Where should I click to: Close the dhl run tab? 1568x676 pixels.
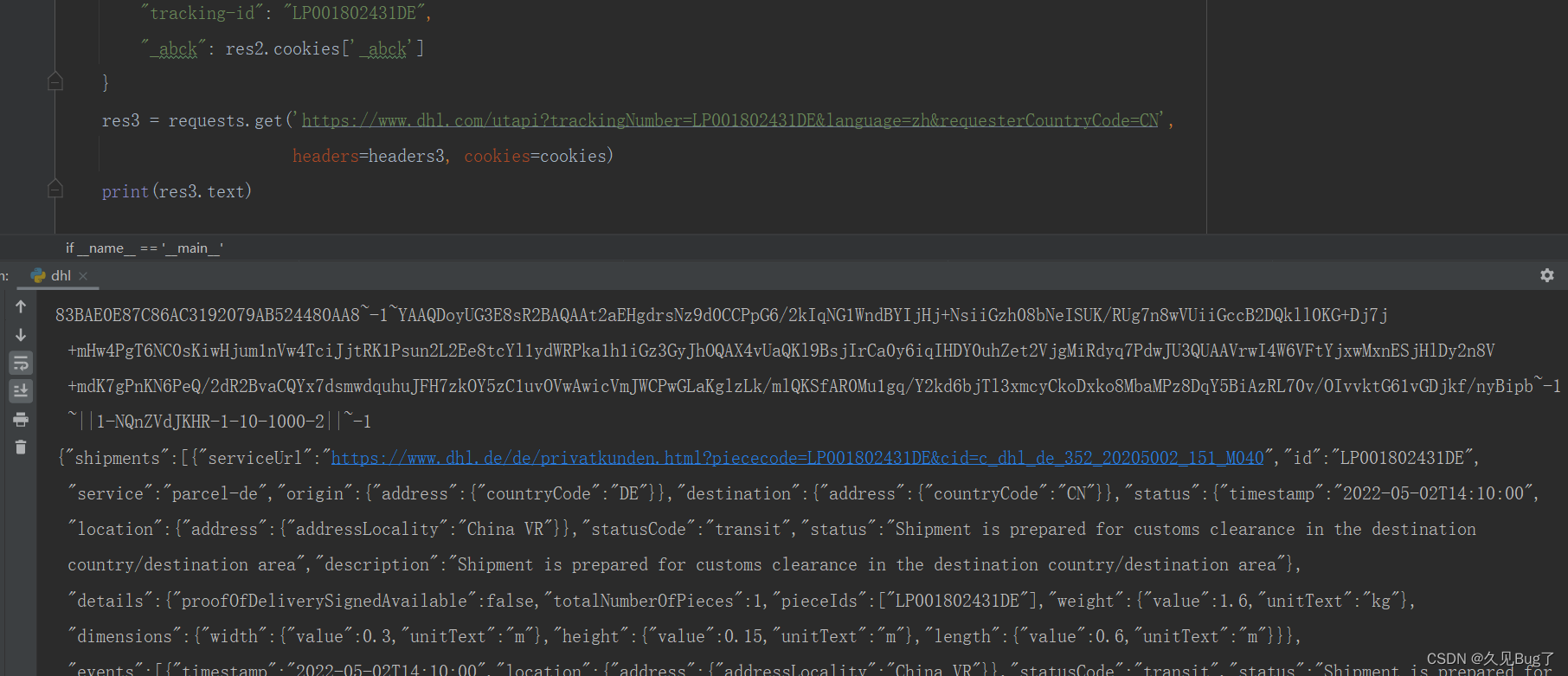[83, 276]
